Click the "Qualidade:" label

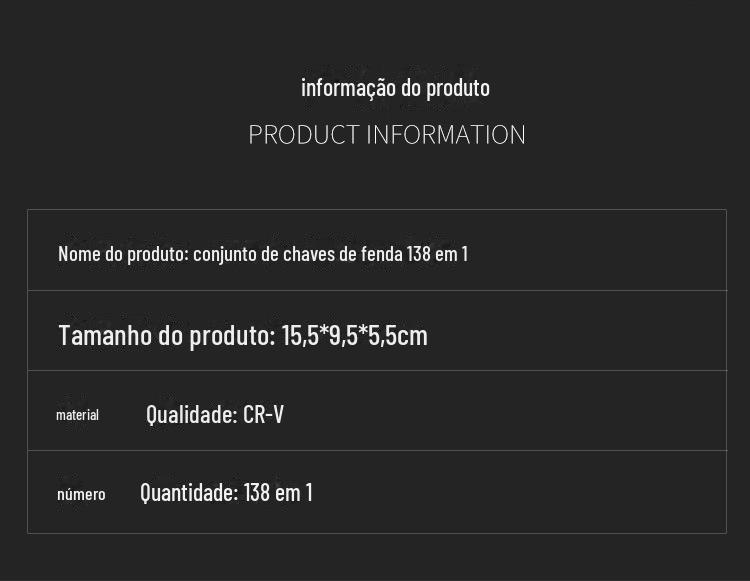[x=191, y=414]
